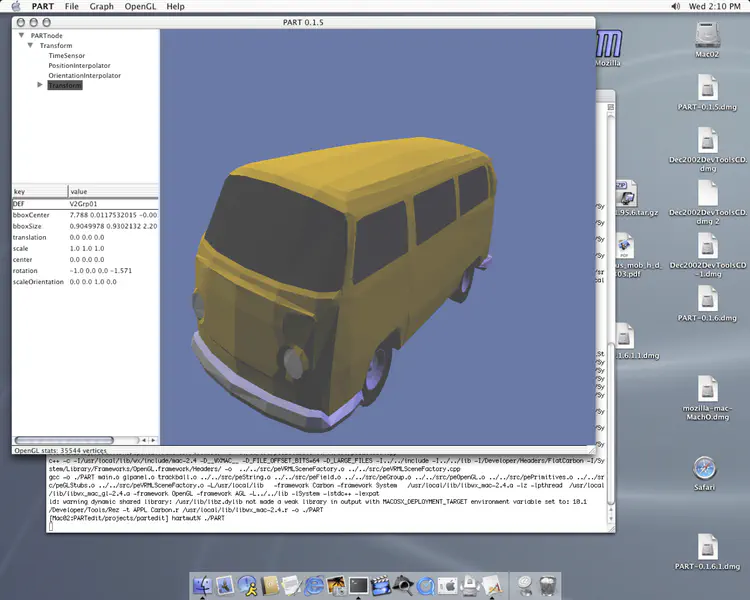Click the rotation value '-1.0 0.0 0.0 -1.571'
Image resolution: width=750 pixels, height=600 pixels.
click(100, 270)
